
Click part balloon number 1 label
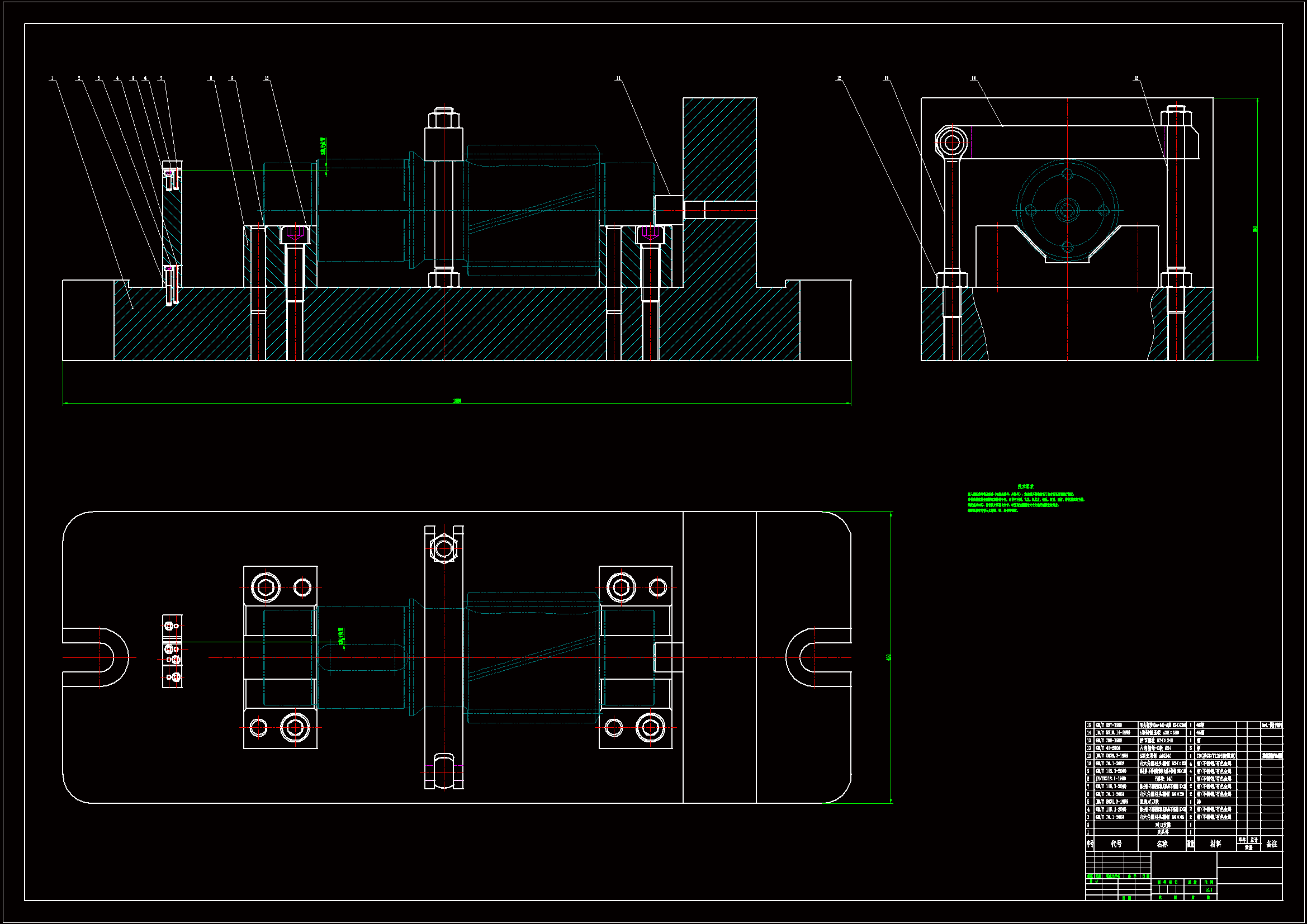tap(52, 79)
